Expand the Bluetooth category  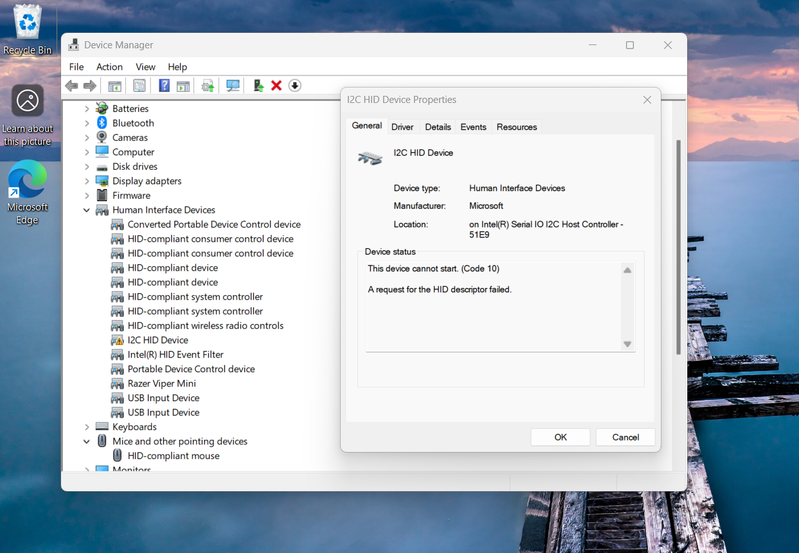point(87,123)
